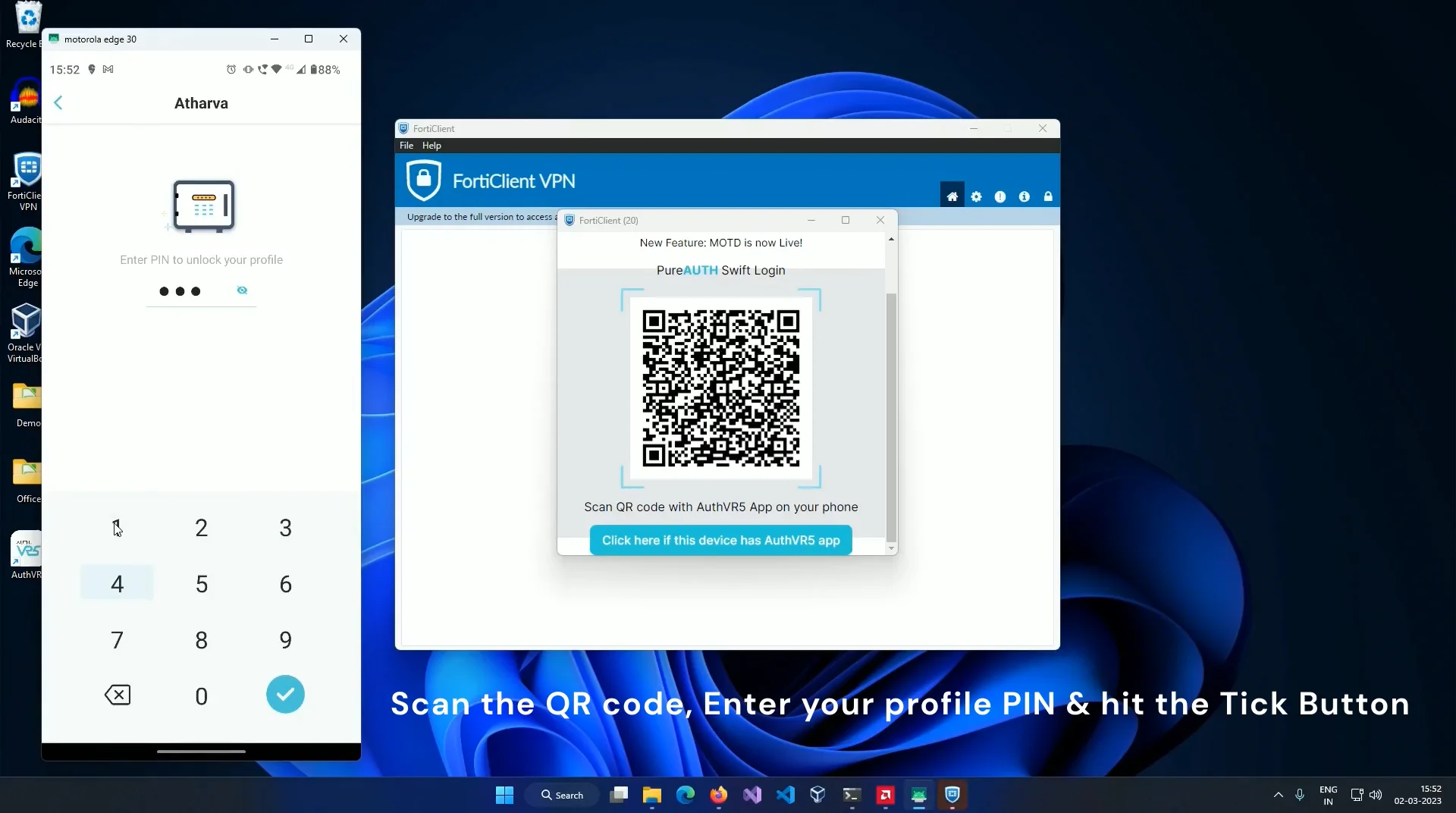Open the Help menu in FortiClient

click(431, 146)
